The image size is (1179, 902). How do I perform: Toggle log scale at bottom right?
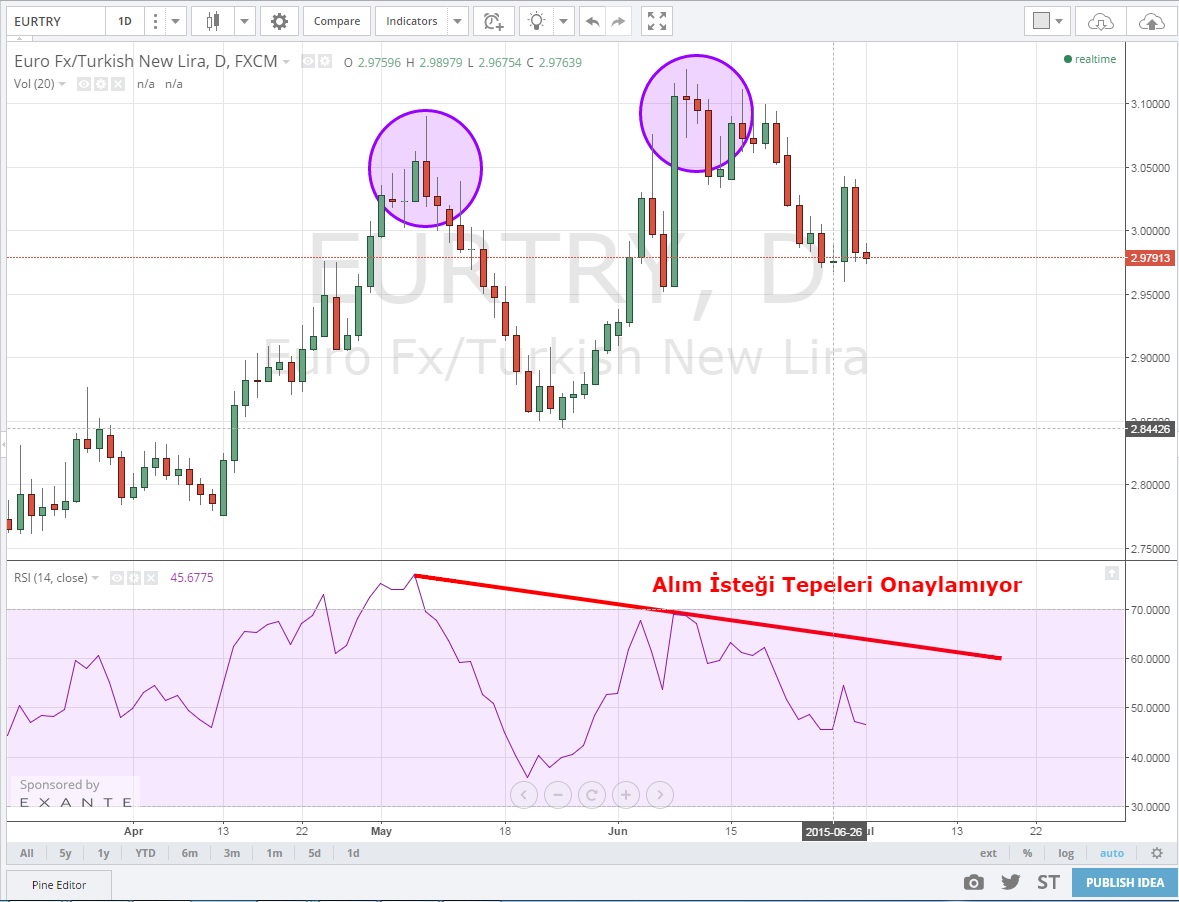1066,853
